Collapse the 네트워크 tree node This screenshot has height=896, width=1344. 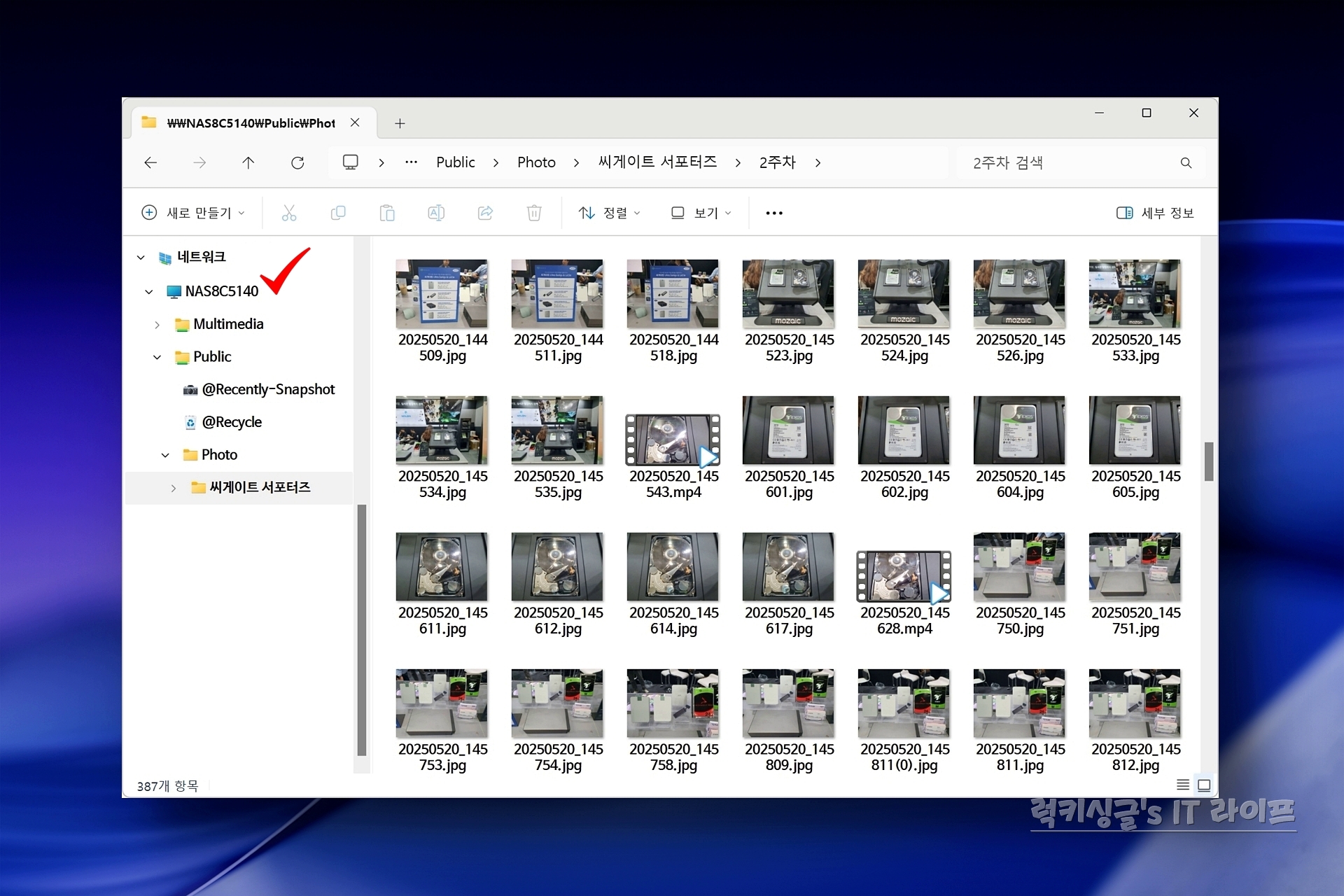click(x=141, y=258)
